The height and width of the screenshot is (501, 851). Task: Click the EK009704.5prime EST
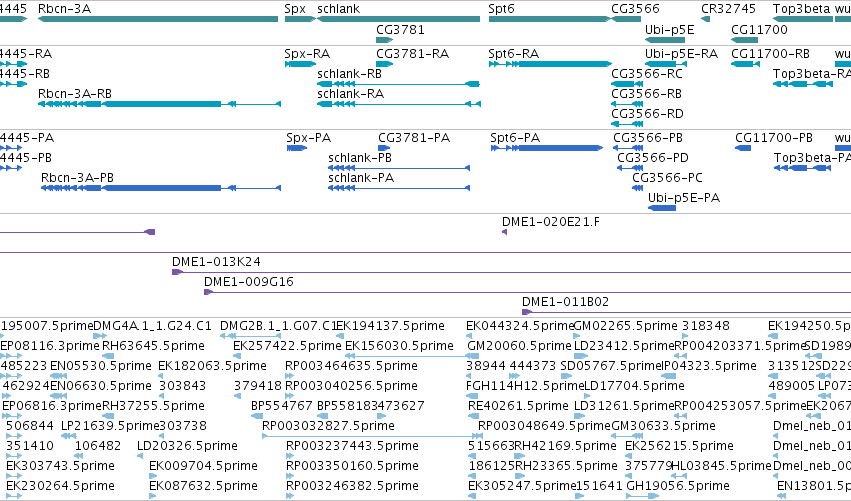click(x=153, y=476)
